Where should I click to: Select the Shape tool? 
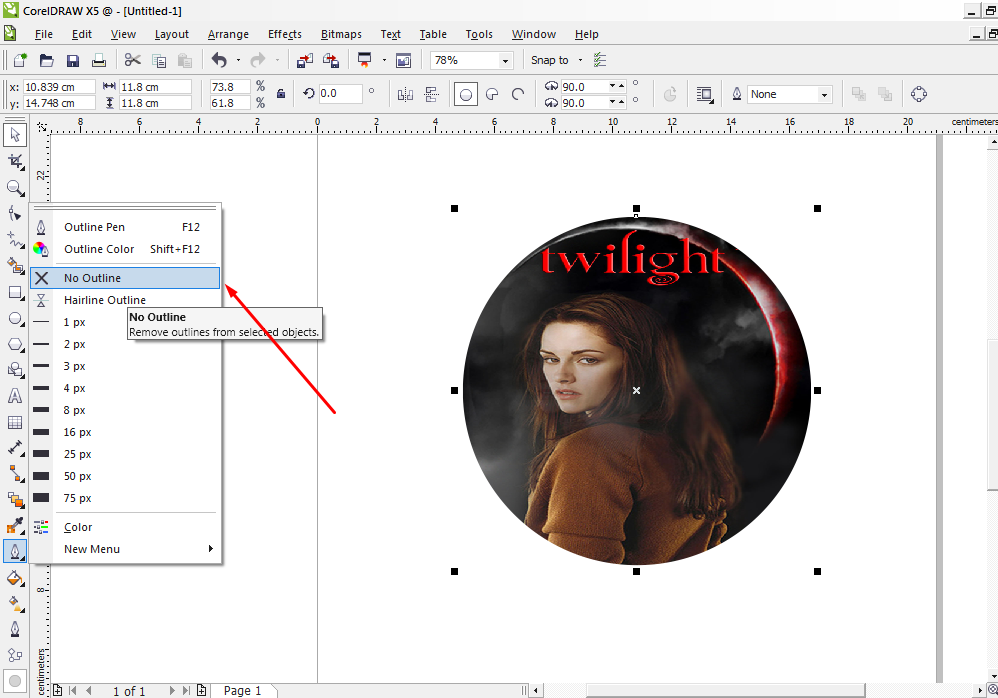15,214
